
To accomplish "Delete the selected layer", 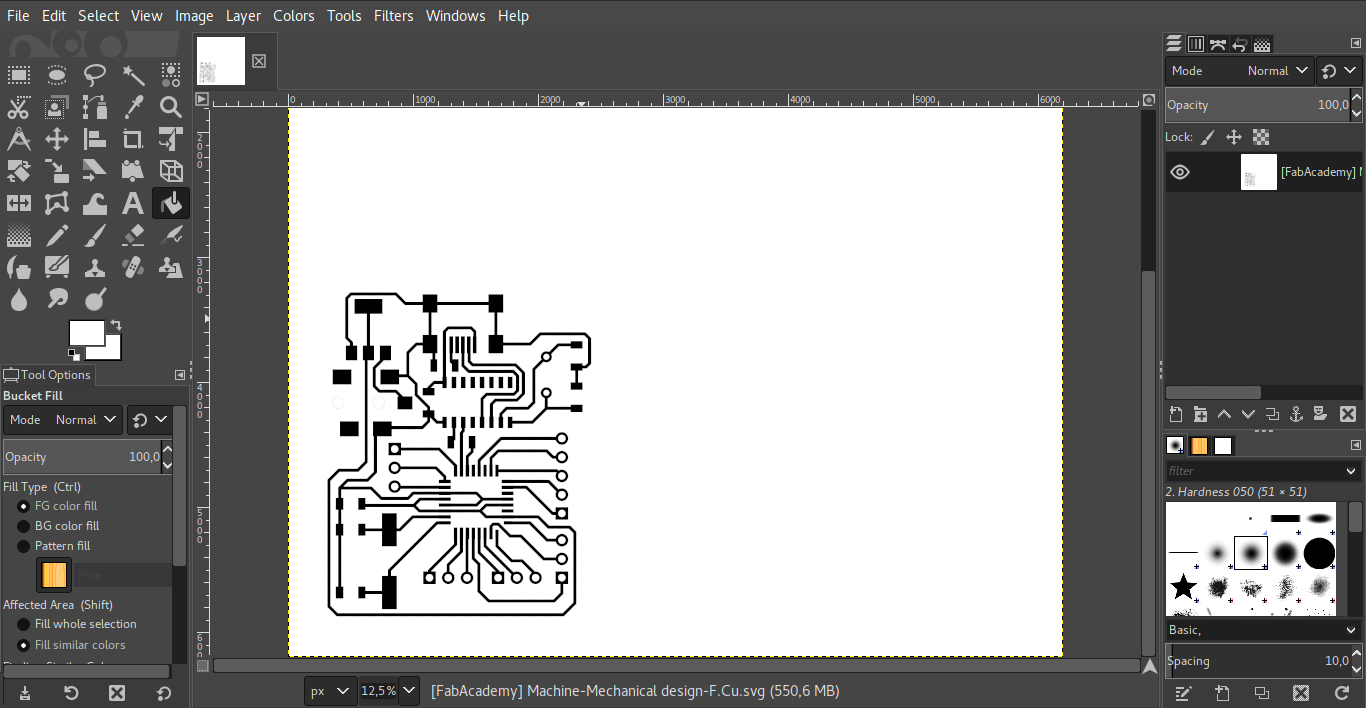I will (1346, 414).
